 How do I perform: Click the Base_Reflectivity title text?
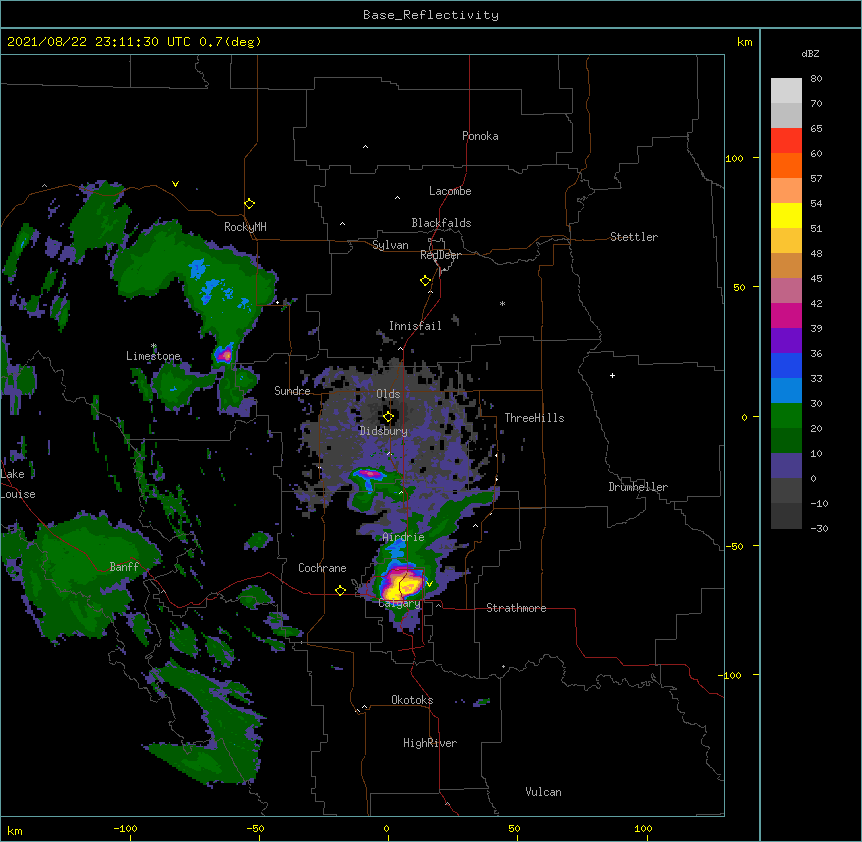coord(431,15)
